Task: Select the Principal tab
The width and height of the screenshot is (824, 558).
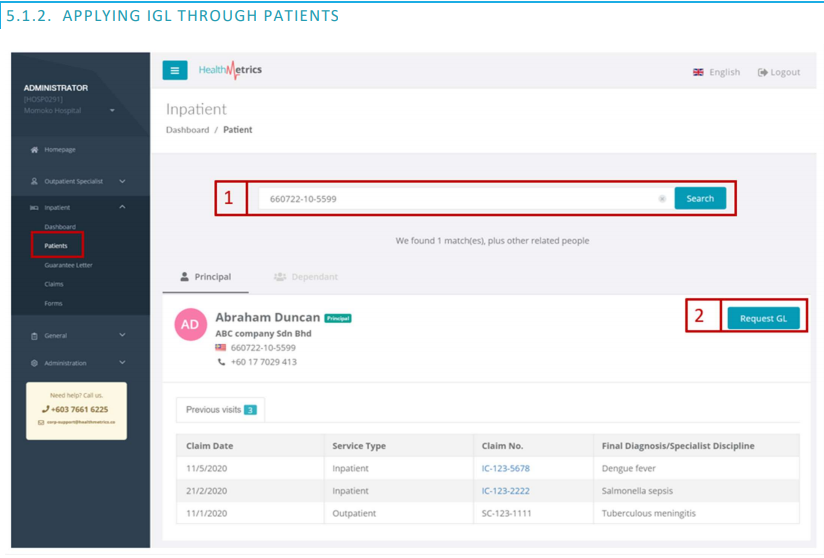Action: click(205, 277)
